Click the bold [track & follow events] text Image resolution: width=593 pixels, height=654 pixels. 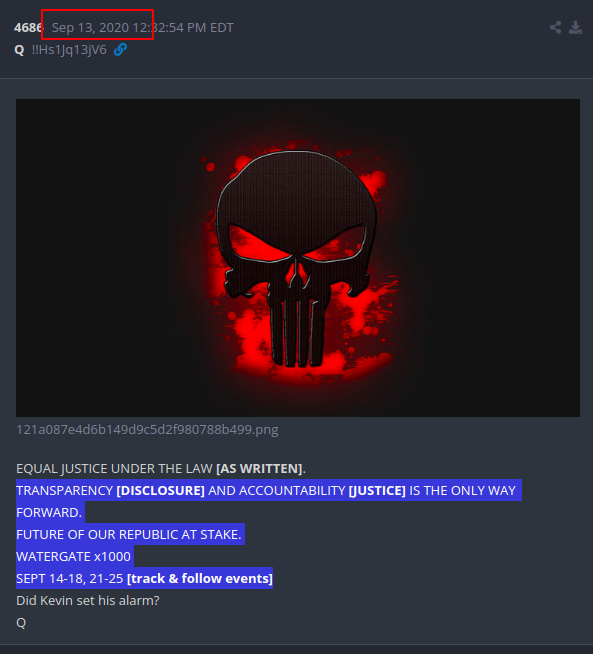(x=200, y=579)
